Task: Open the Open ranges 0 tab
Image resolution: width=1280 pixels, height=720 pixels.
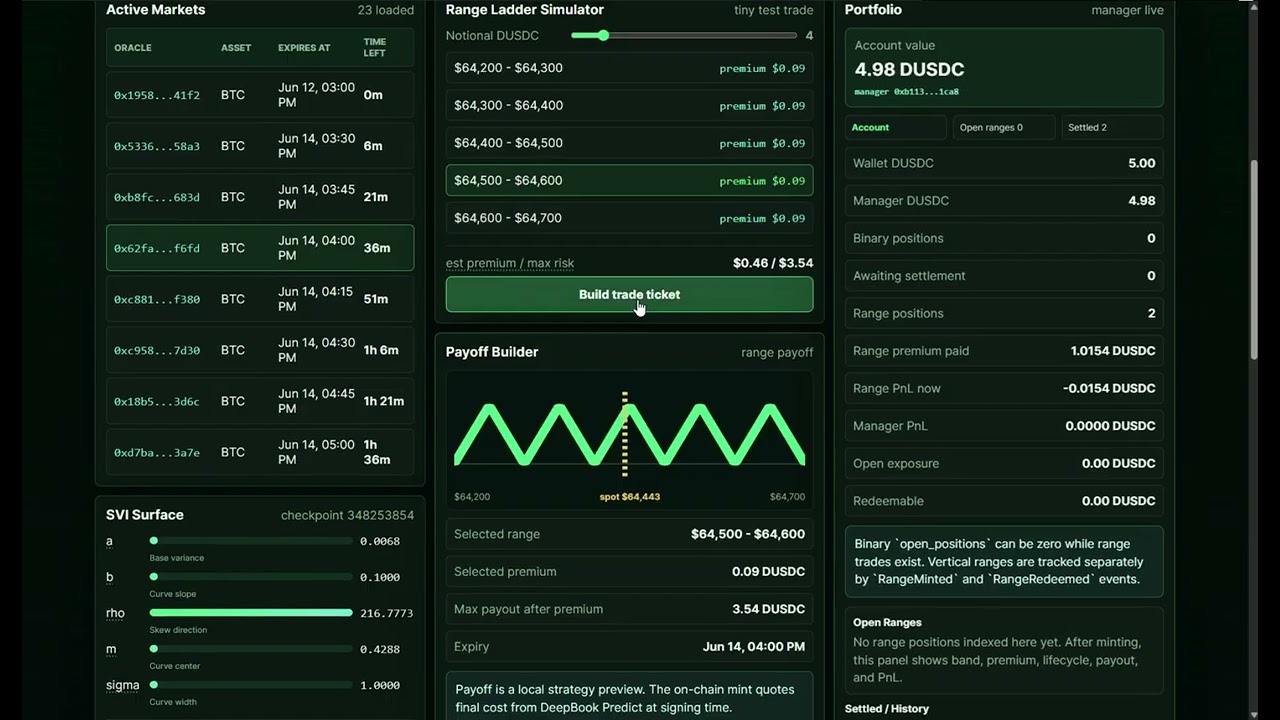Action: (x=1004, y=127)
